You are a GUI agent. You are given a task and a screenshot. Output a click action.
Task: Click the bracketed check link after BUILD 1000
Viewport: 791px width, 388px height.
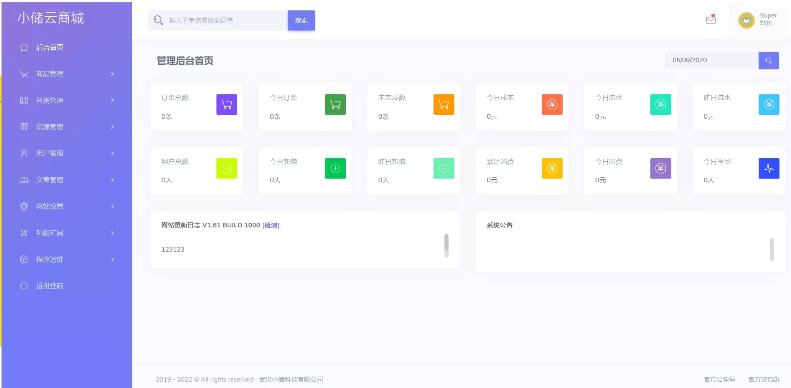271,225
